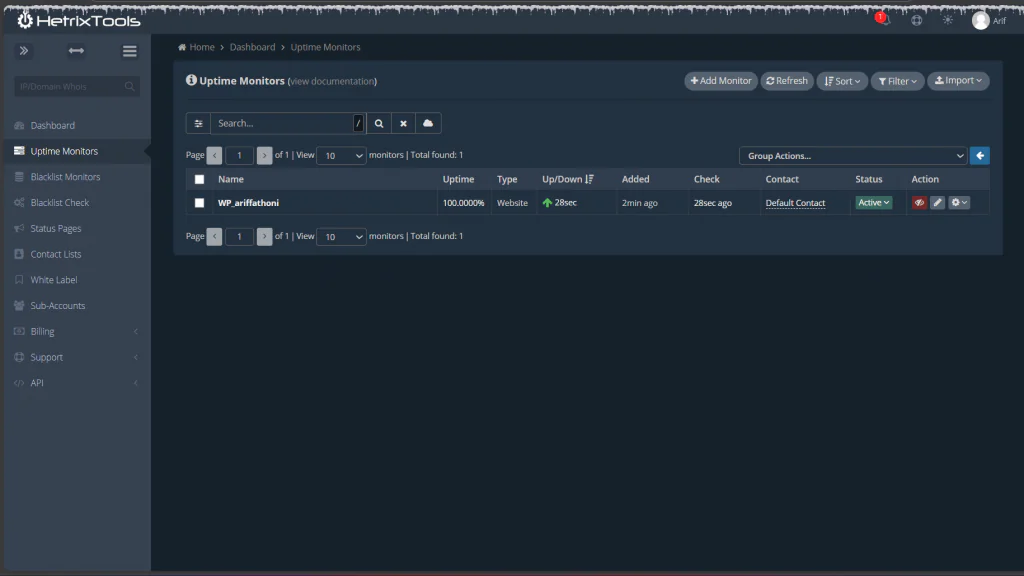
Task: Open the WP_ariffathoni monitor
Action: [x=248, y=203]
